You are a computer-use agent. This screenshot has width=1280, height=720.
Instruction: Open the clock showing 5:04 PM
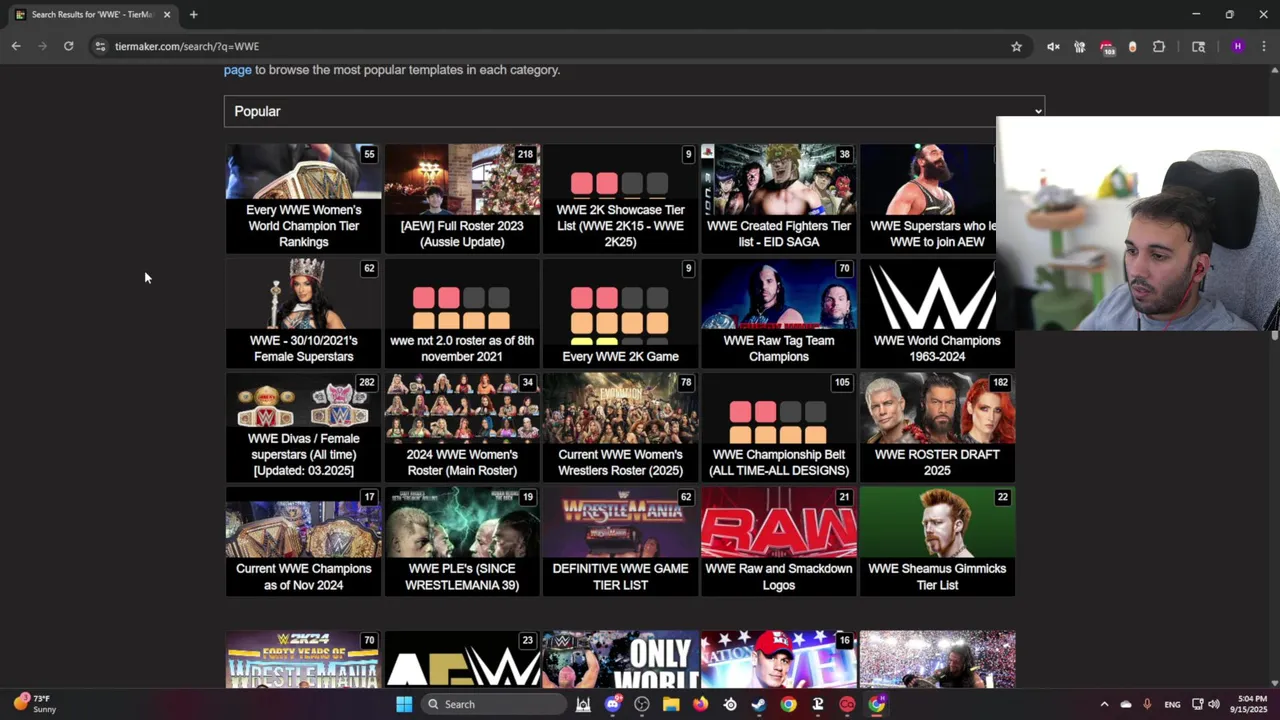pos(1251,704)
